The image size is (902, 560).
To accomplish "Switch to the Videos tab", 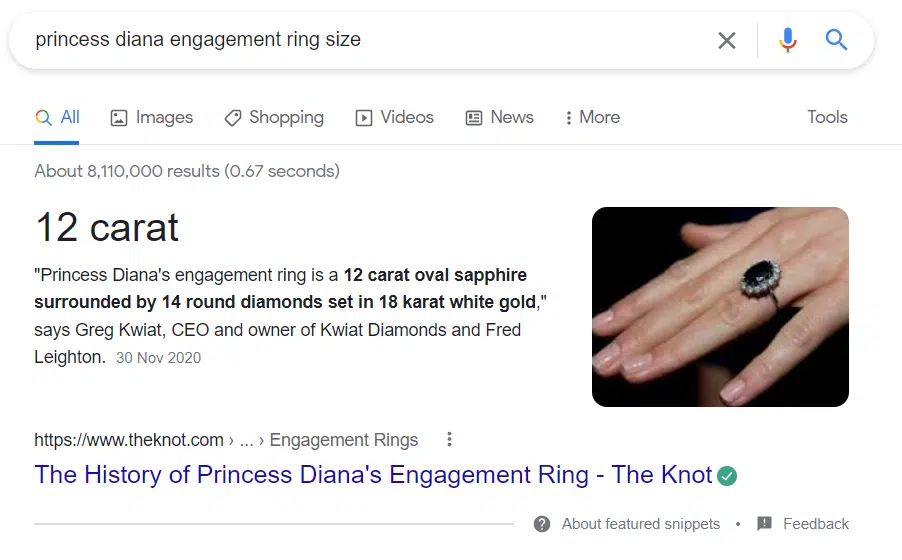I will [x=395, y=118].
